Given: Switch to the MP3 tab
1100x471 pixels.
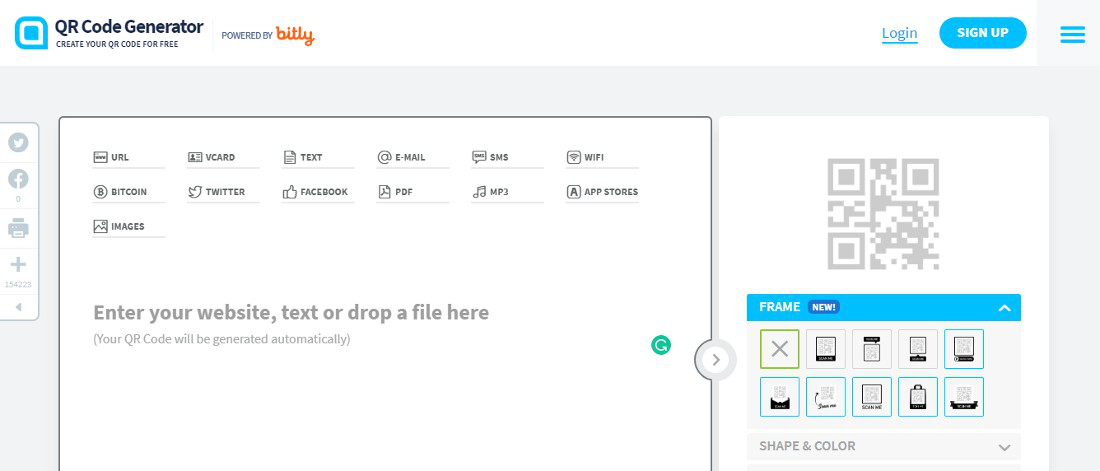Looking at the screenshot, I should click(507, 192).
